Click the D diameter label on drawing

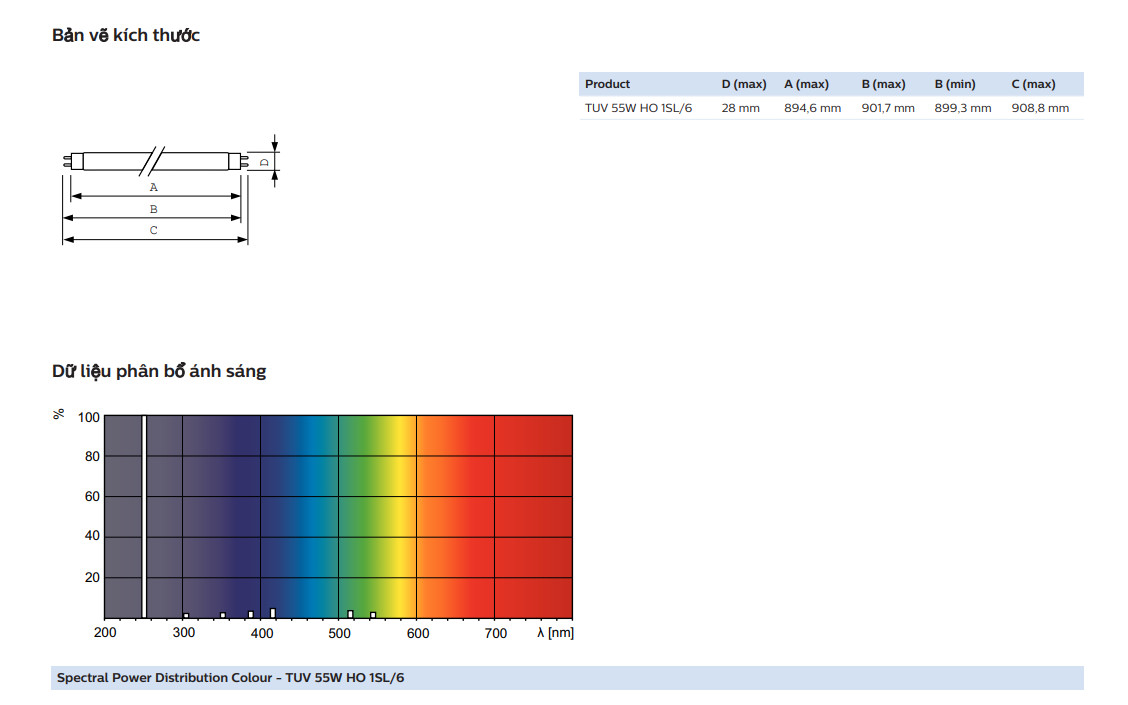point(264,161)
